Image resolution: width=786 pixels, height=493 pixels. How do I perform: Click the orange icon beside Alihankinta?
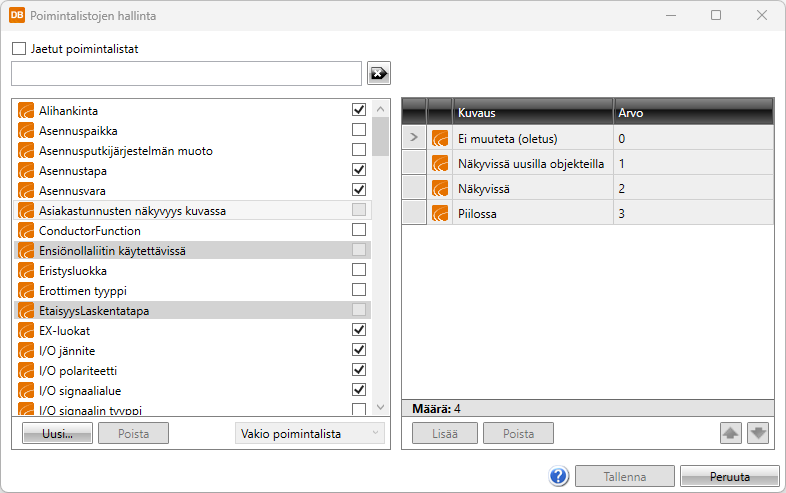[x=26, y=110]
